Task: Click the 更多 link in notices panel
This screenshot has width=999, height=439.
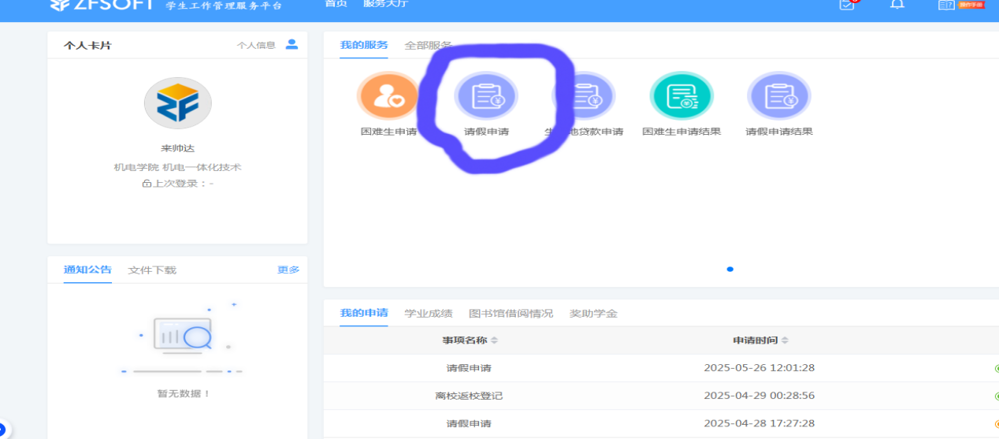Action: coord(288,270)
